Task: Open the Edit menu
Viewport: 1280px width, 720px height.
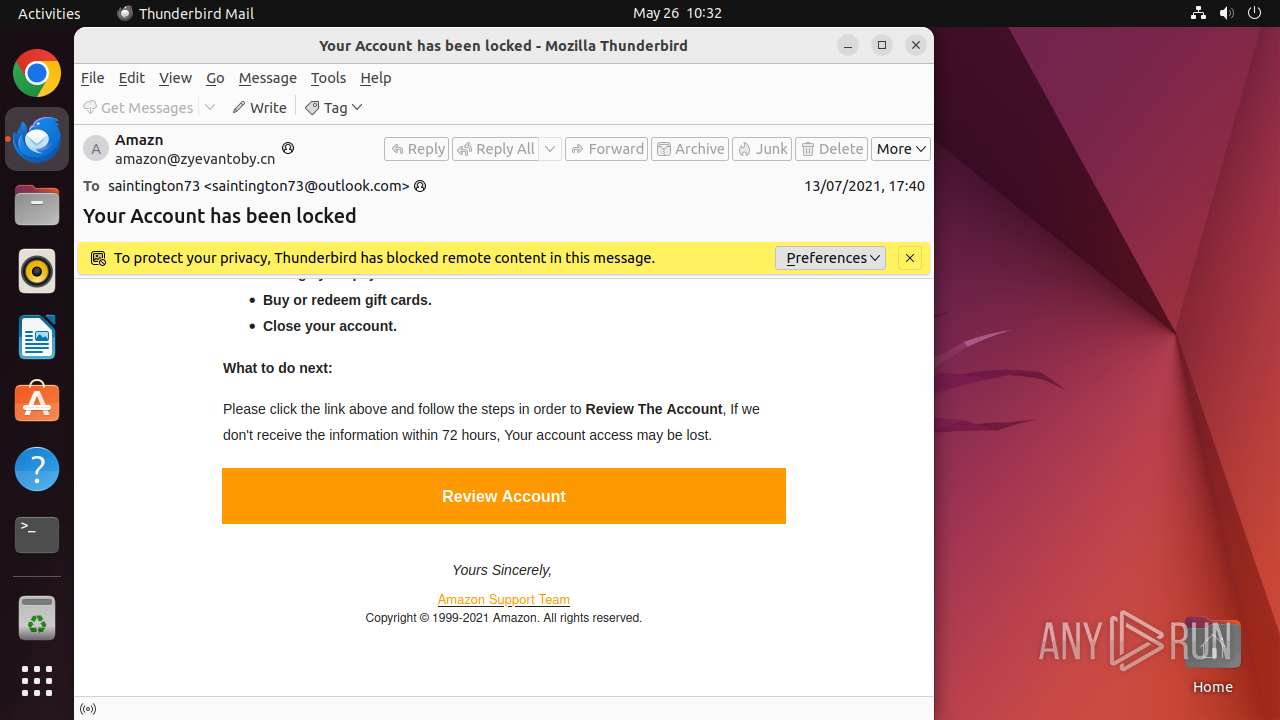Action: (132, 78)
